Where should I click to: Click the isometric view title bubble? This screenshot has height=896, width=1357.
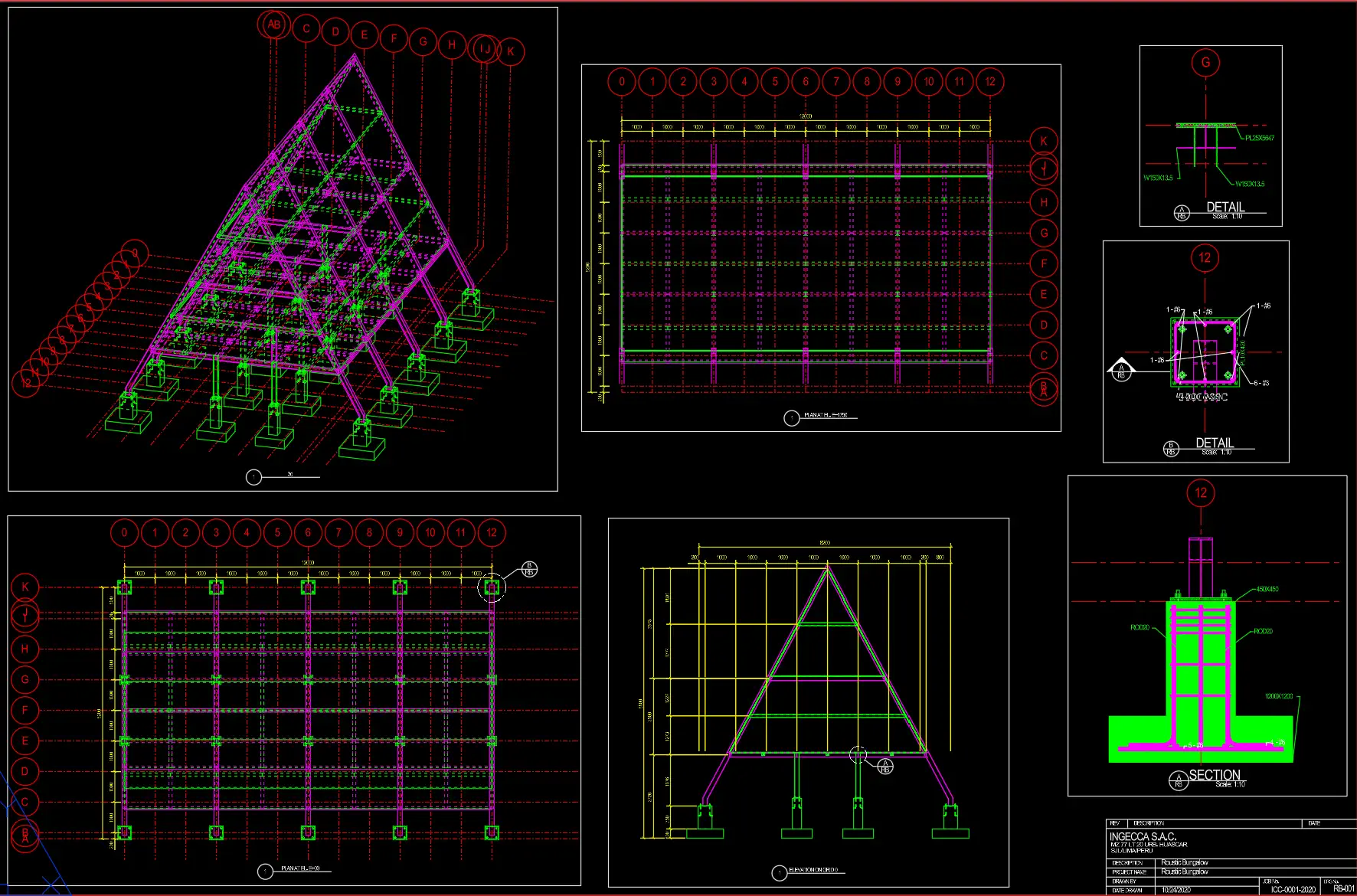(254, 477)
